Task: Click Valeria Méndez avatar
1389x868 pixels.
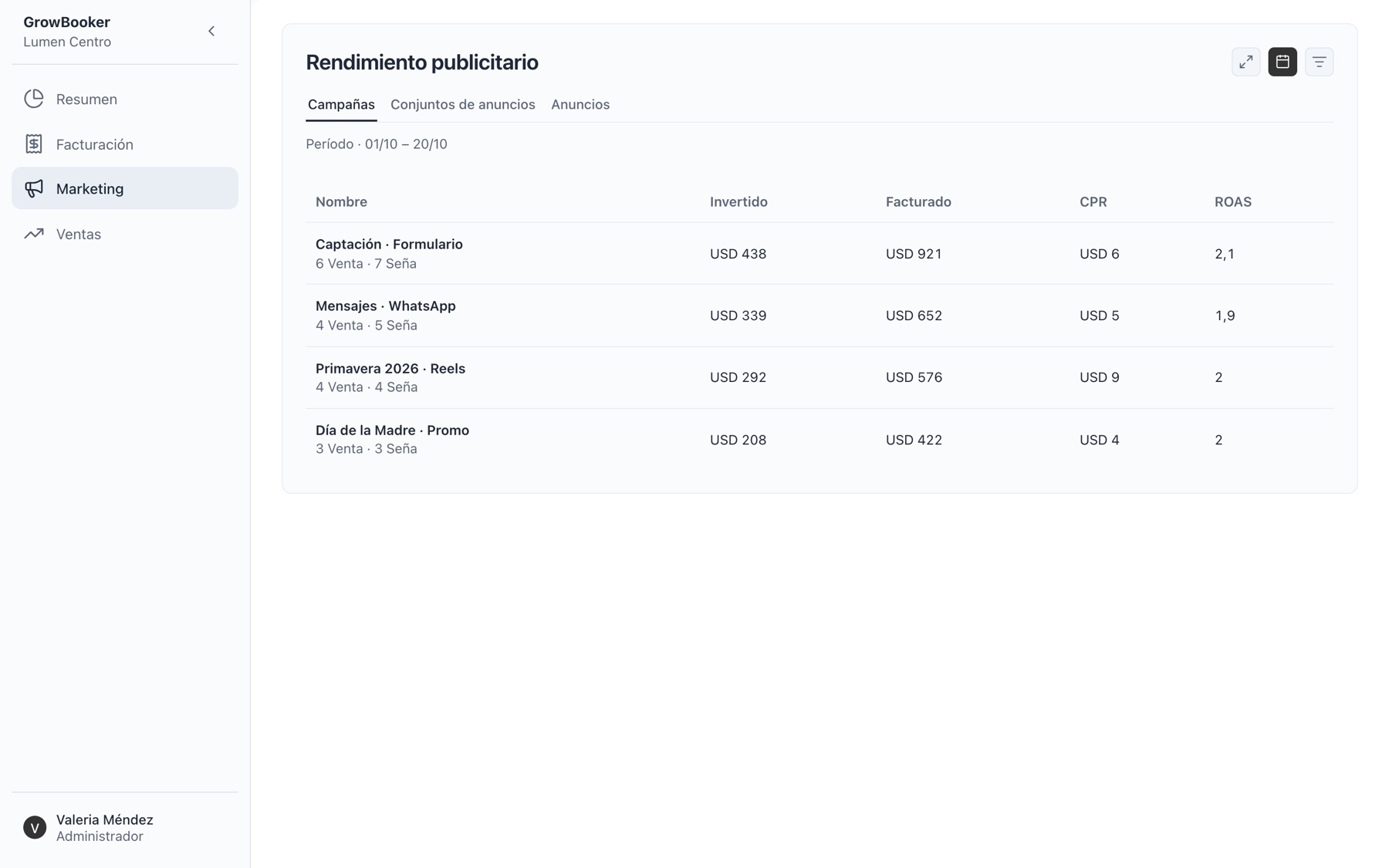Action: pyautogui.click(x=35, y=827)
